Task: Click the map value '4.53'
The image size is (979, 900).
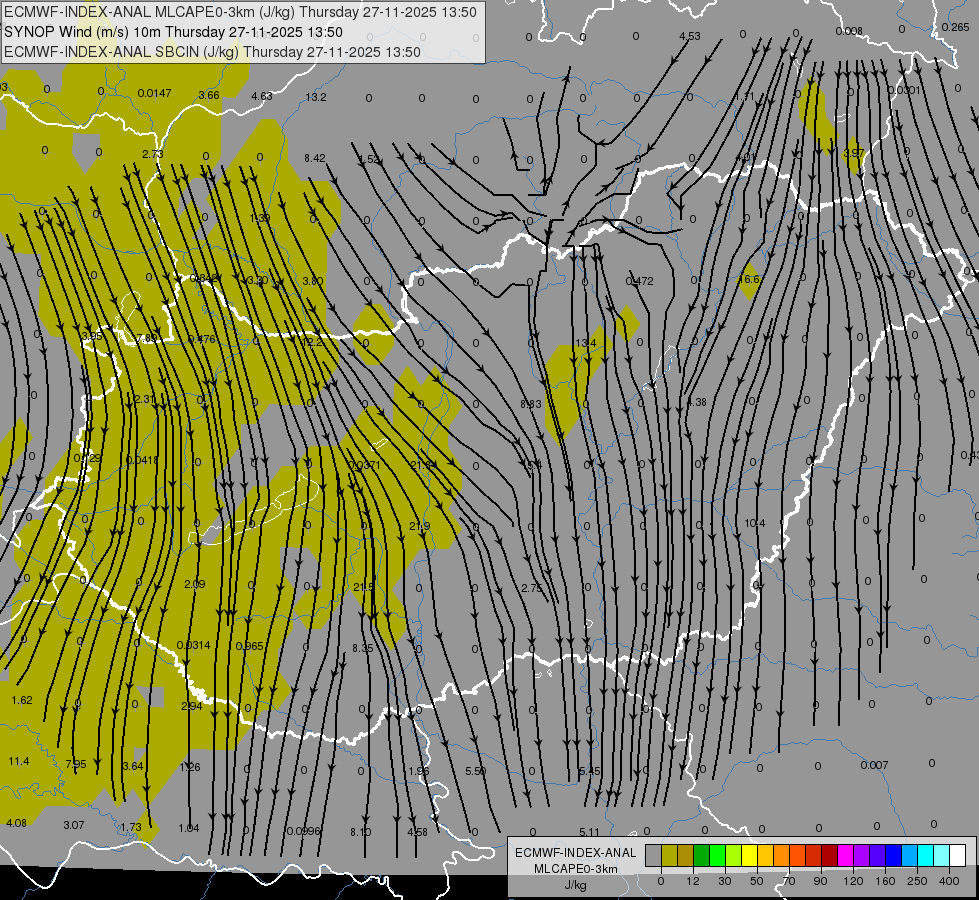Action: [689, 36]
